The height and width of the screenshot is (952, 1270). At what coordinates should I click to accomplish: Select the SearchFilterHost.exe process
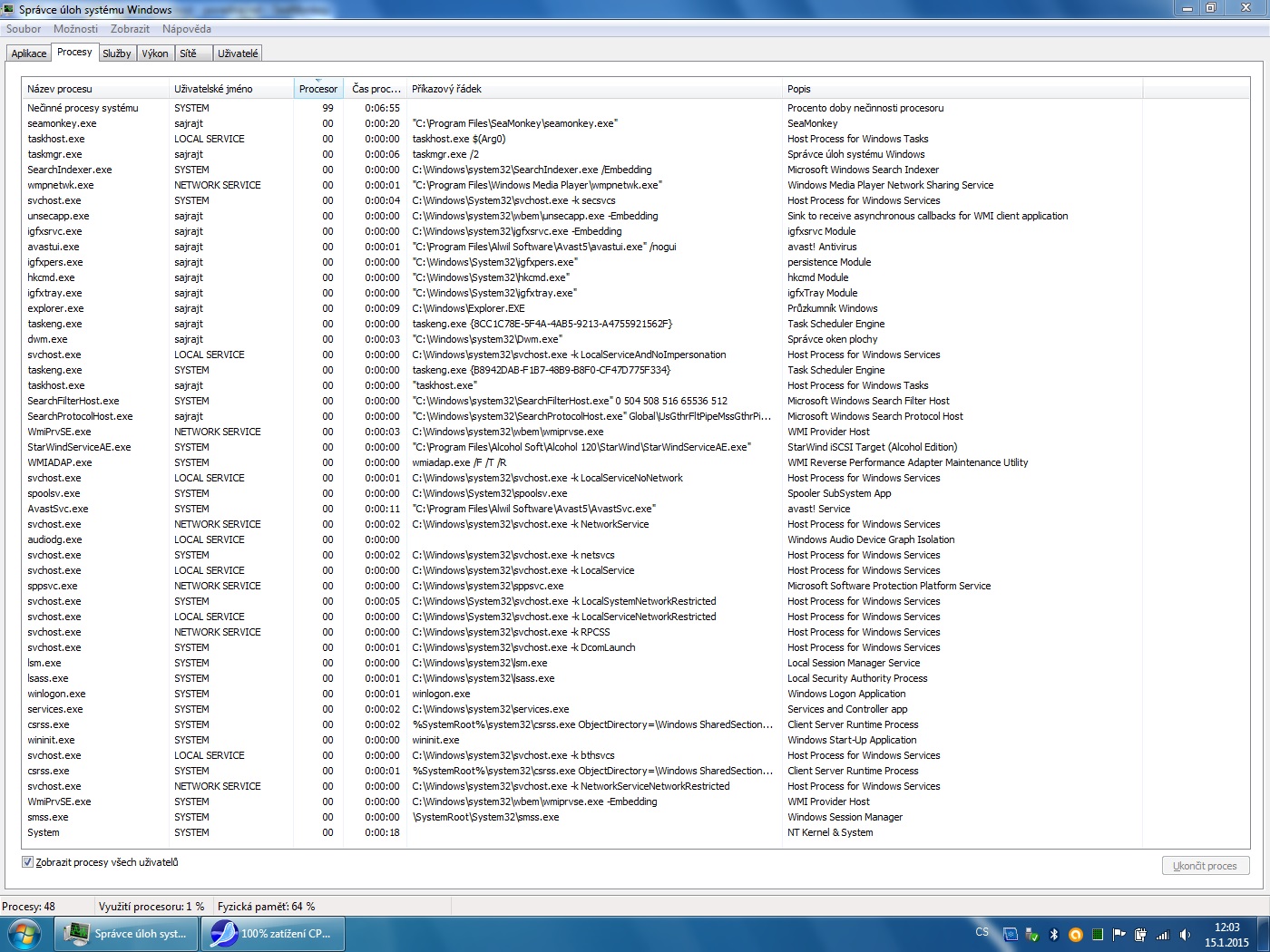(635, 401)
